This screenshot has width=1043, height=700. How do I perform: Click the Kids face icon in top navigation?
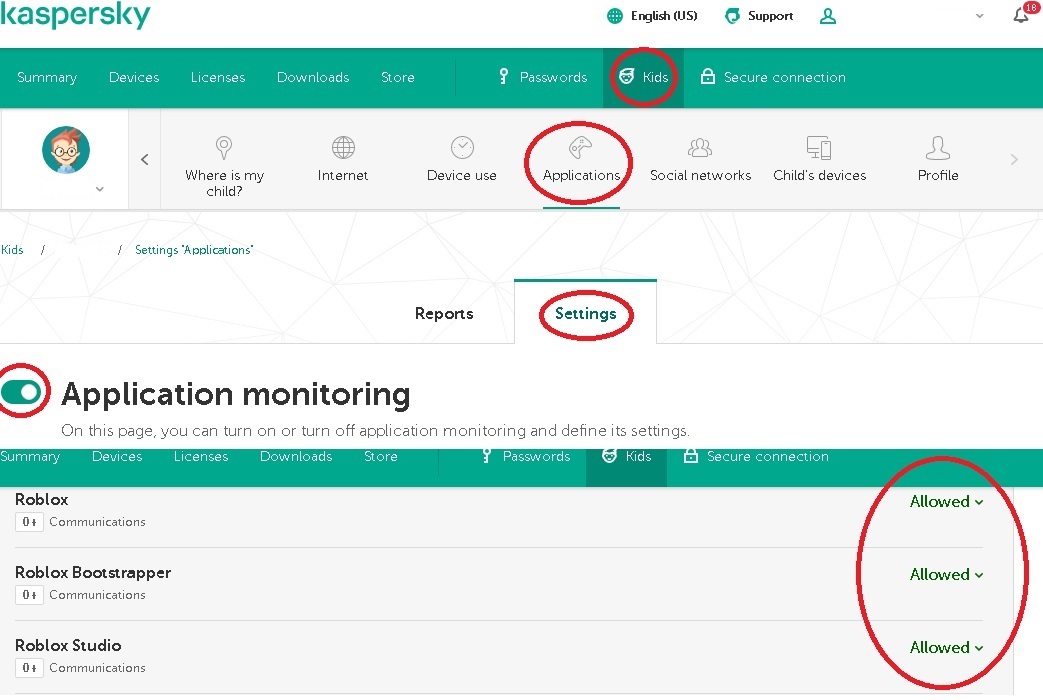627,77
